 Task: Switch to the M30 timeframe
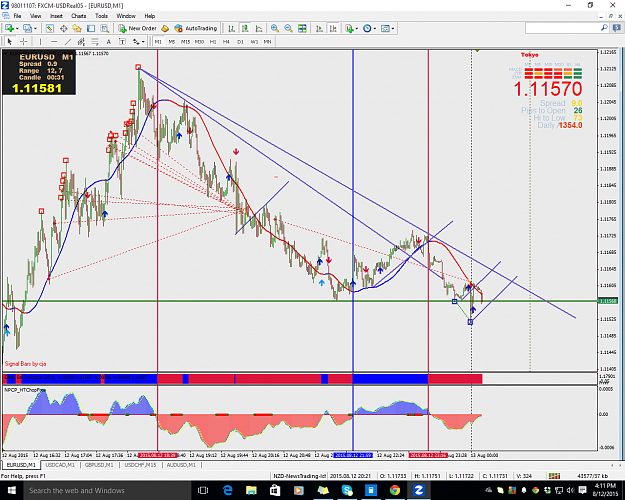click(199, 41)
